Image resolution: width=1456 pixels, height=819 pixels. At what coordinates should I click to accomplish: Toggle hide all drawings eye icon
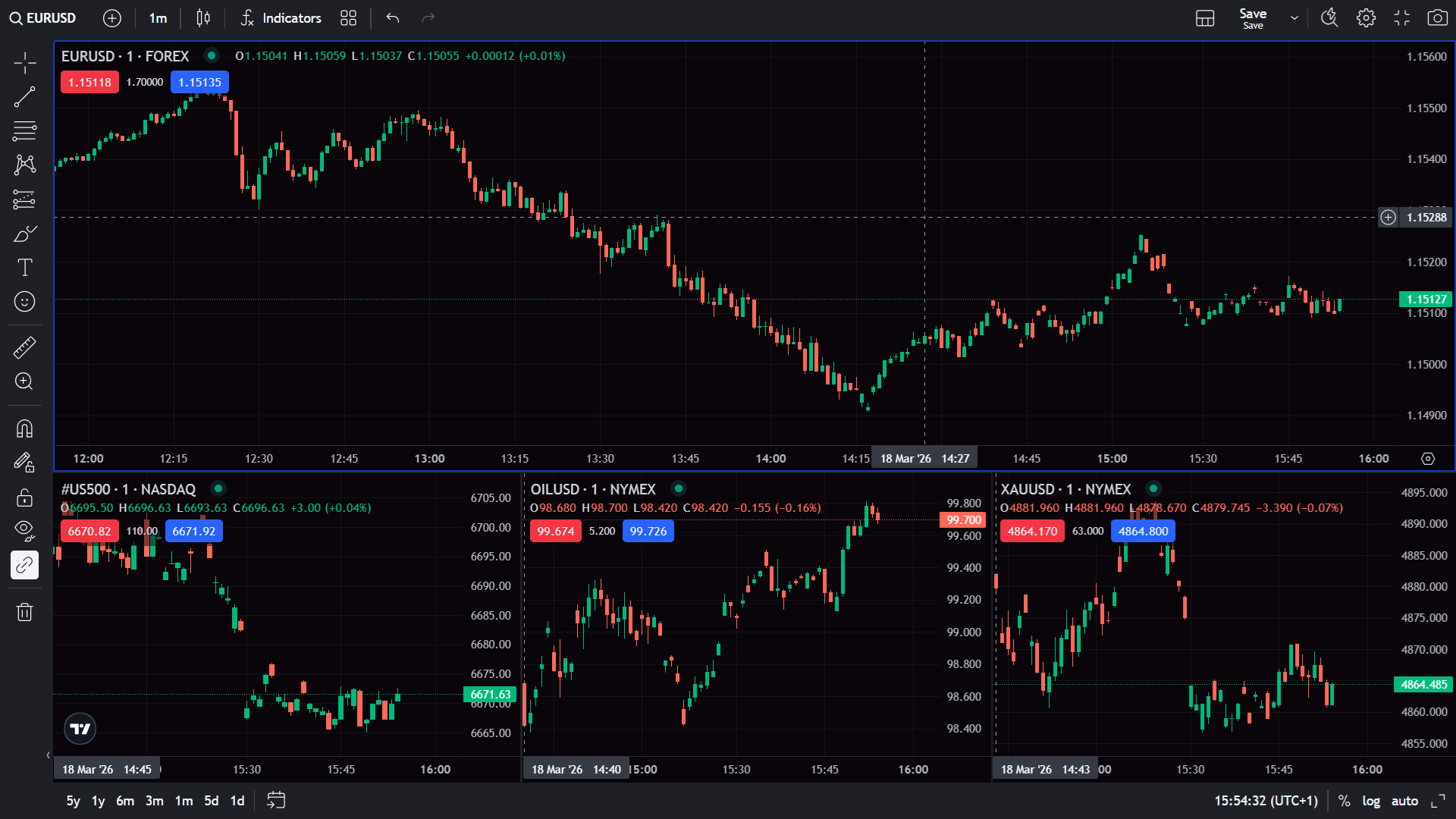coord(25,531)
